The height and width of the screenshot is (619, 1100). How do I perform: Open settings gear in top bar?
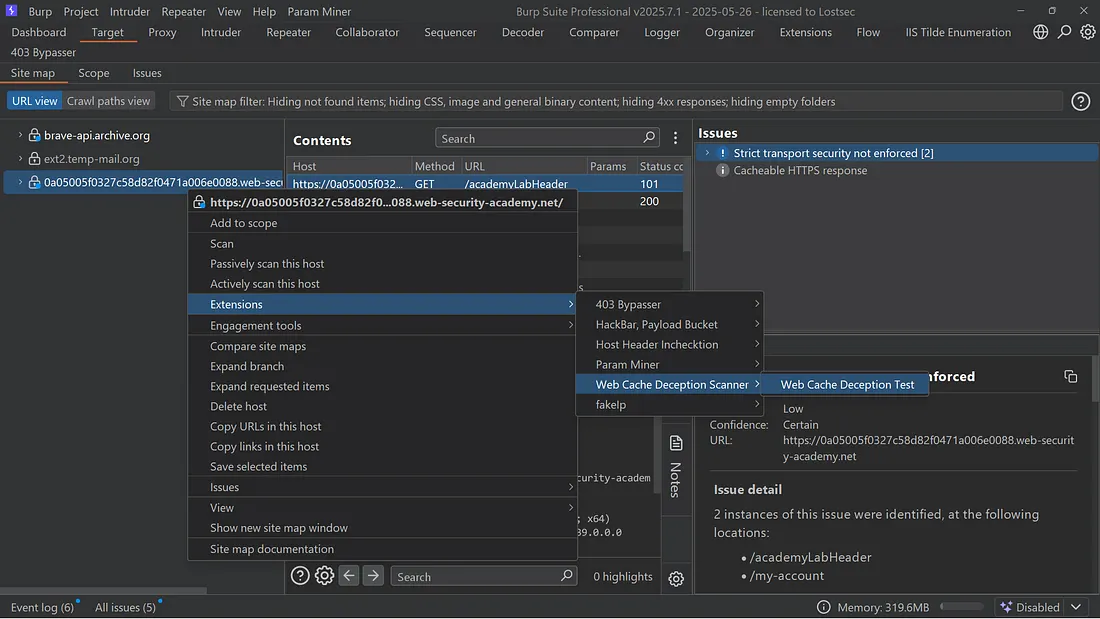[1087, 32]
